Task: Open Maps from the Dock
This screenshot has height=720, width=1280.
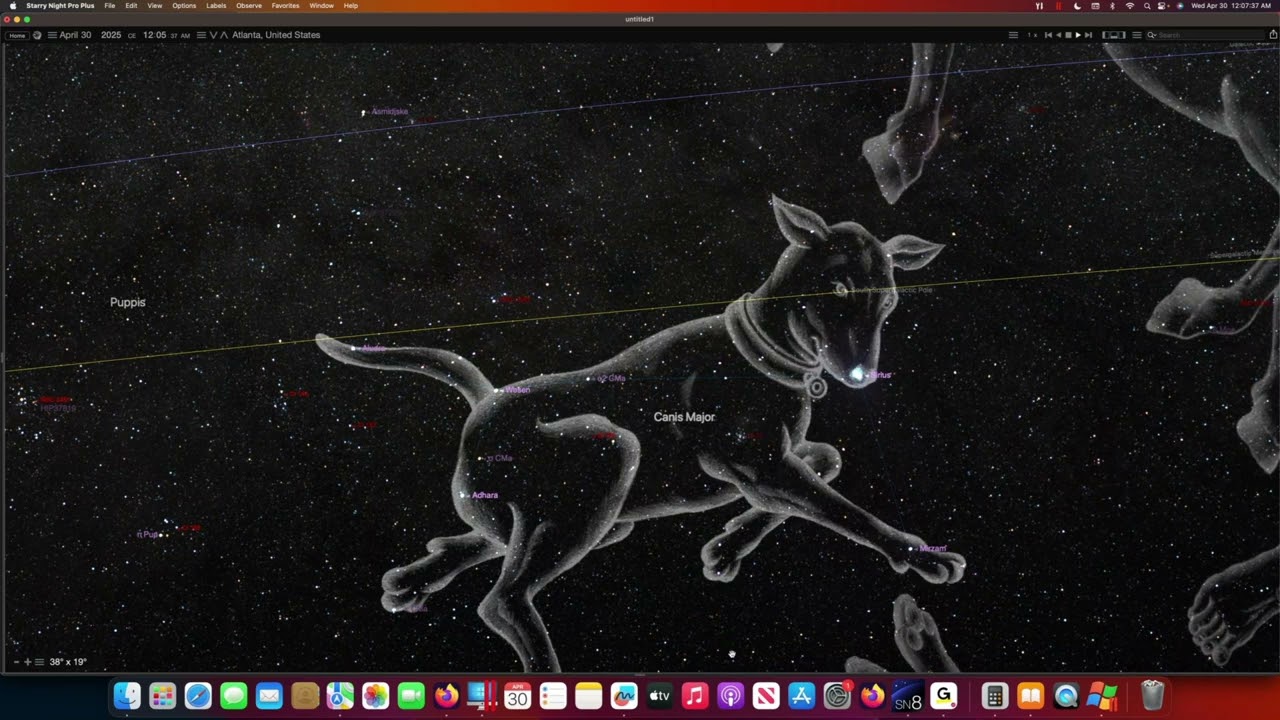Action: point(340,695)
